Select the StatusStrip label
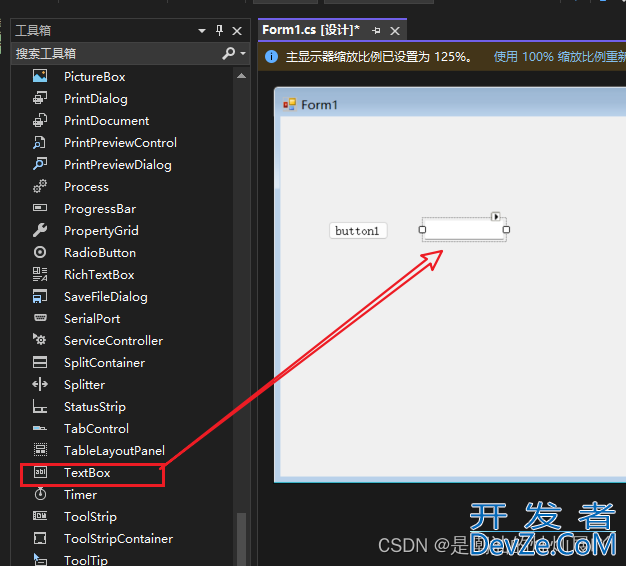The height and width of the screenshot is (566, 626). 95,407
